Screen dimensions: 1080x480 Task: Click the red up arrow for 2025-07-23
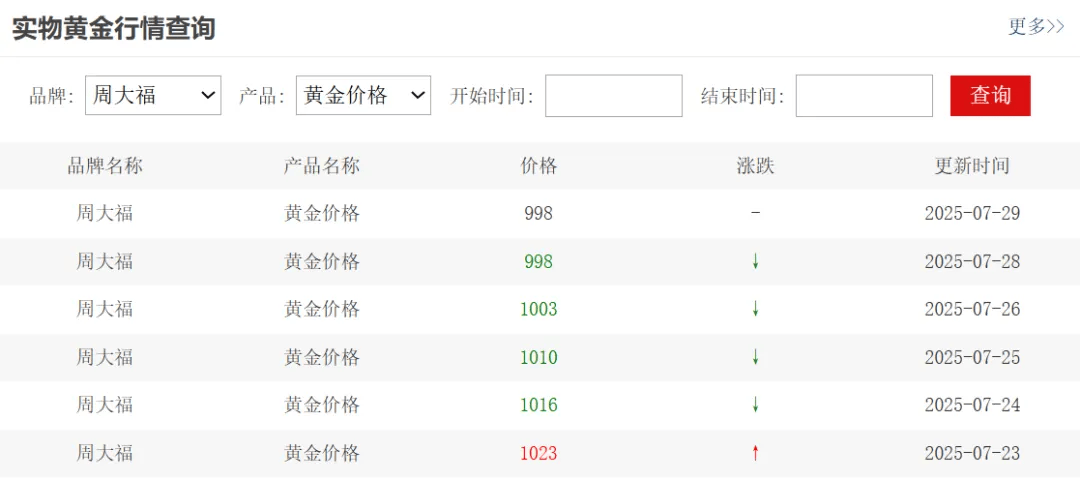coord(756,453)
